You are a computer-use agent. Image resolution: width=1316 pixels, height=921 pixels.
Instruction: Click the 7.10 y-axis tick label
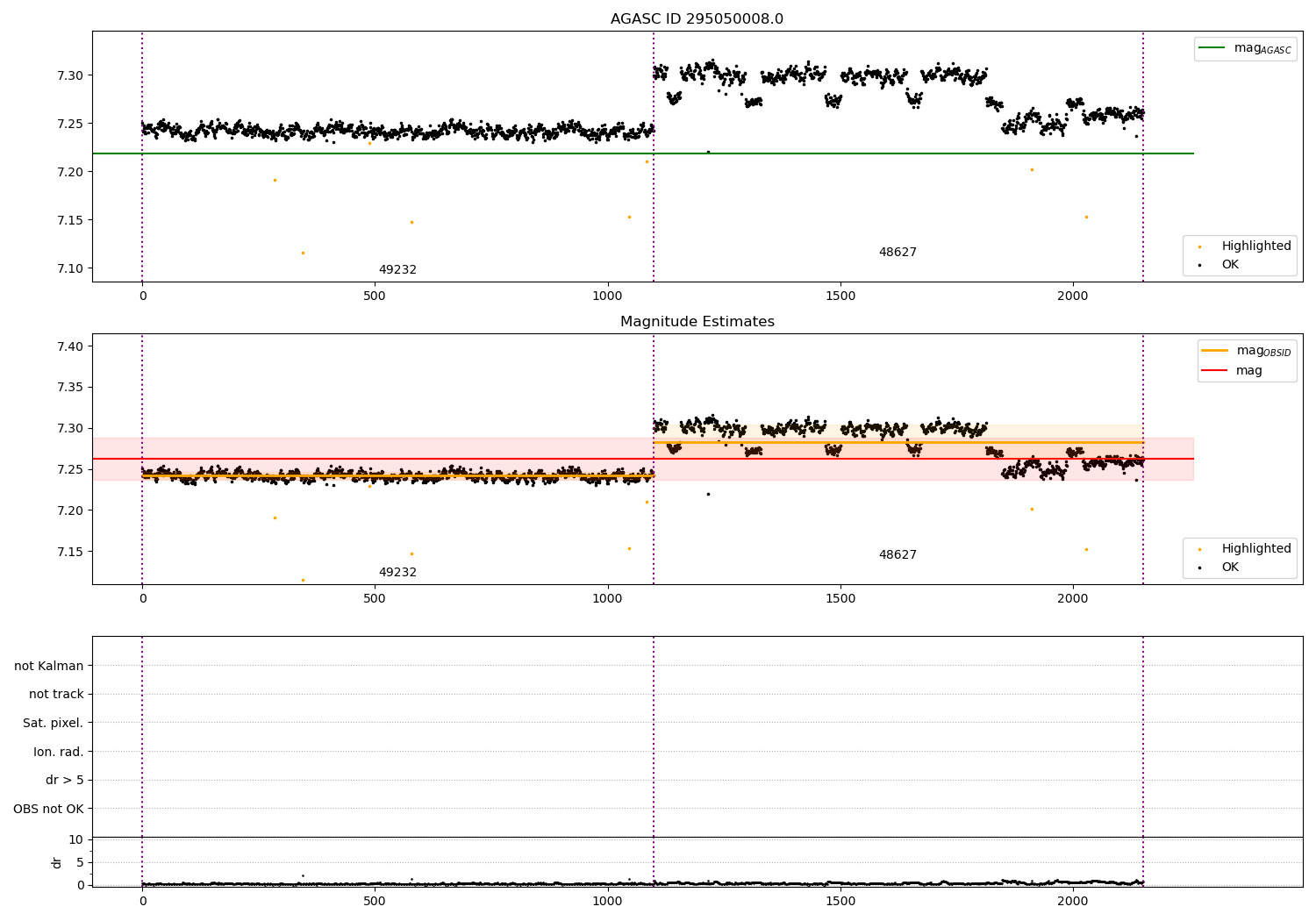click(x=70, y=268)
